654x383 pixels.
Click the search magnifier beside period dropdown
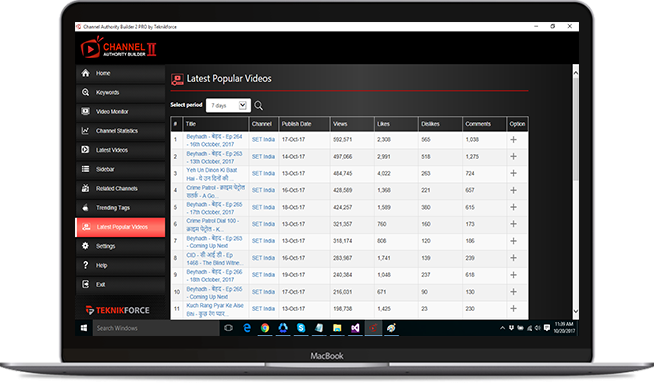point(259,106)
